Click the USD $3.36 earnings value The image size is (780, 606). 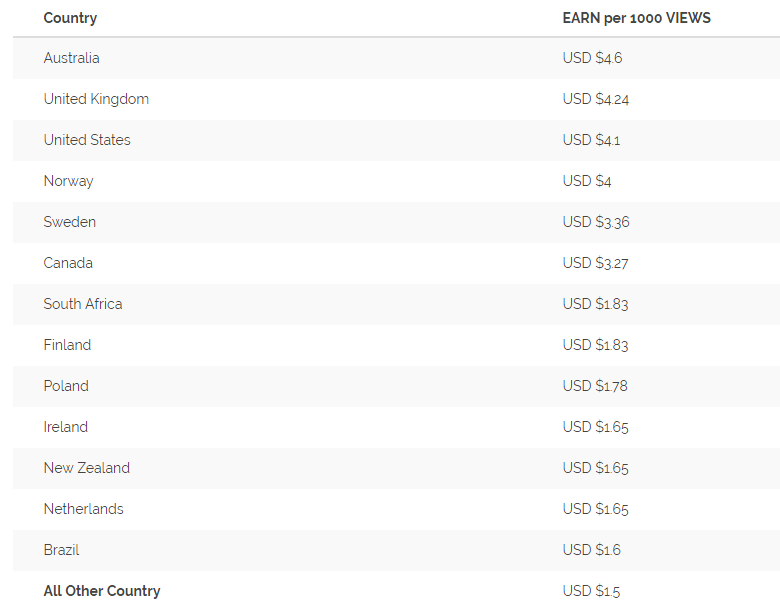click(596, 222)
